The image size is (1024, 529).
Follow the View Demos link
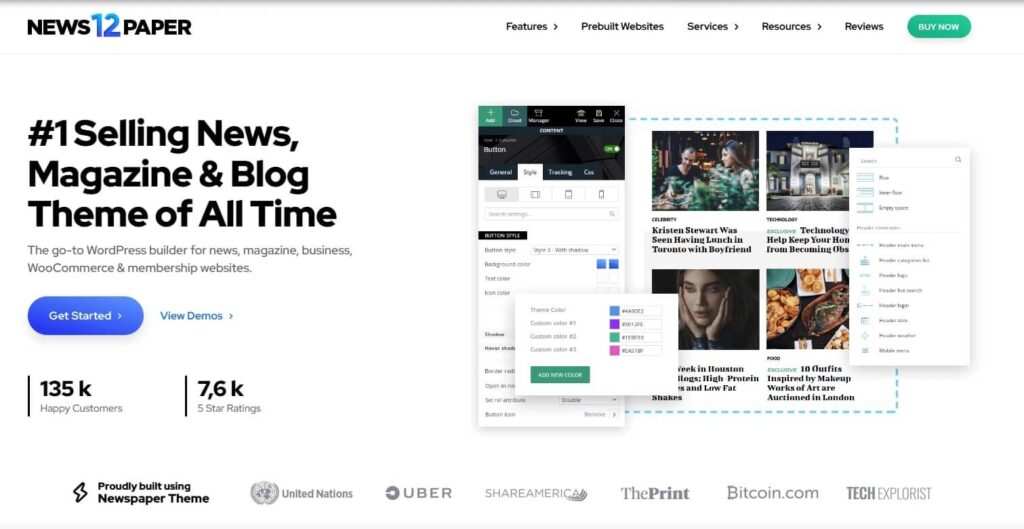(x=197, y=315)
